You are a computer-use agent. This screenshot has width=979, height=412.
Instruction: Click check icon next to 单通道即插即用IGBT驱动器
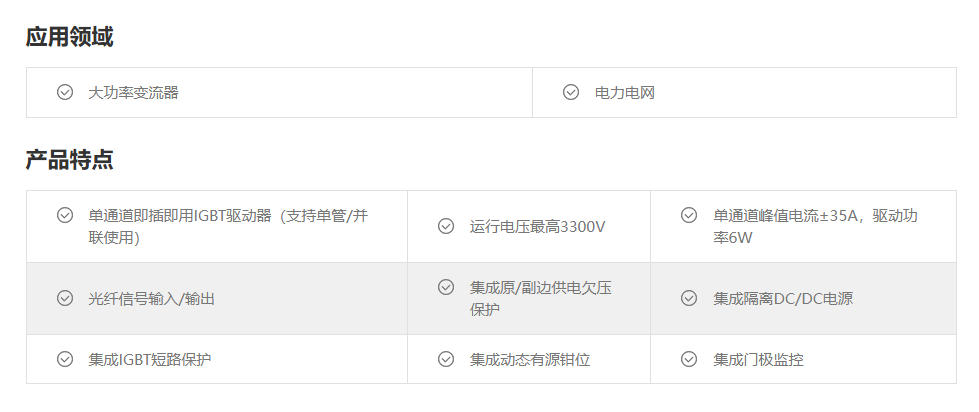pos(65,215)
